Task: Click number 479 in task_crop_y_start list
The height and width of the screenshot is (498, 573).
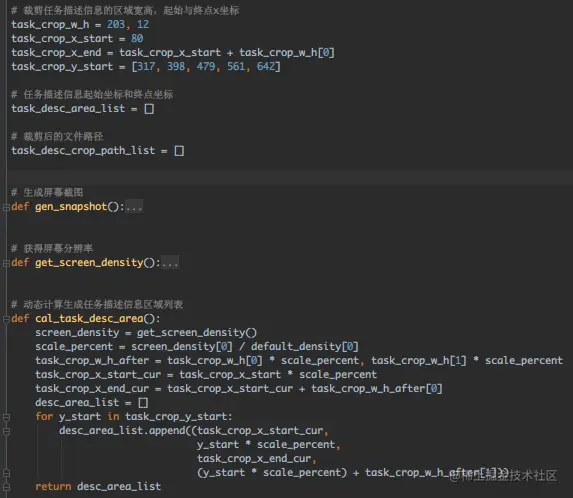Action: click(x=206, y=66)
